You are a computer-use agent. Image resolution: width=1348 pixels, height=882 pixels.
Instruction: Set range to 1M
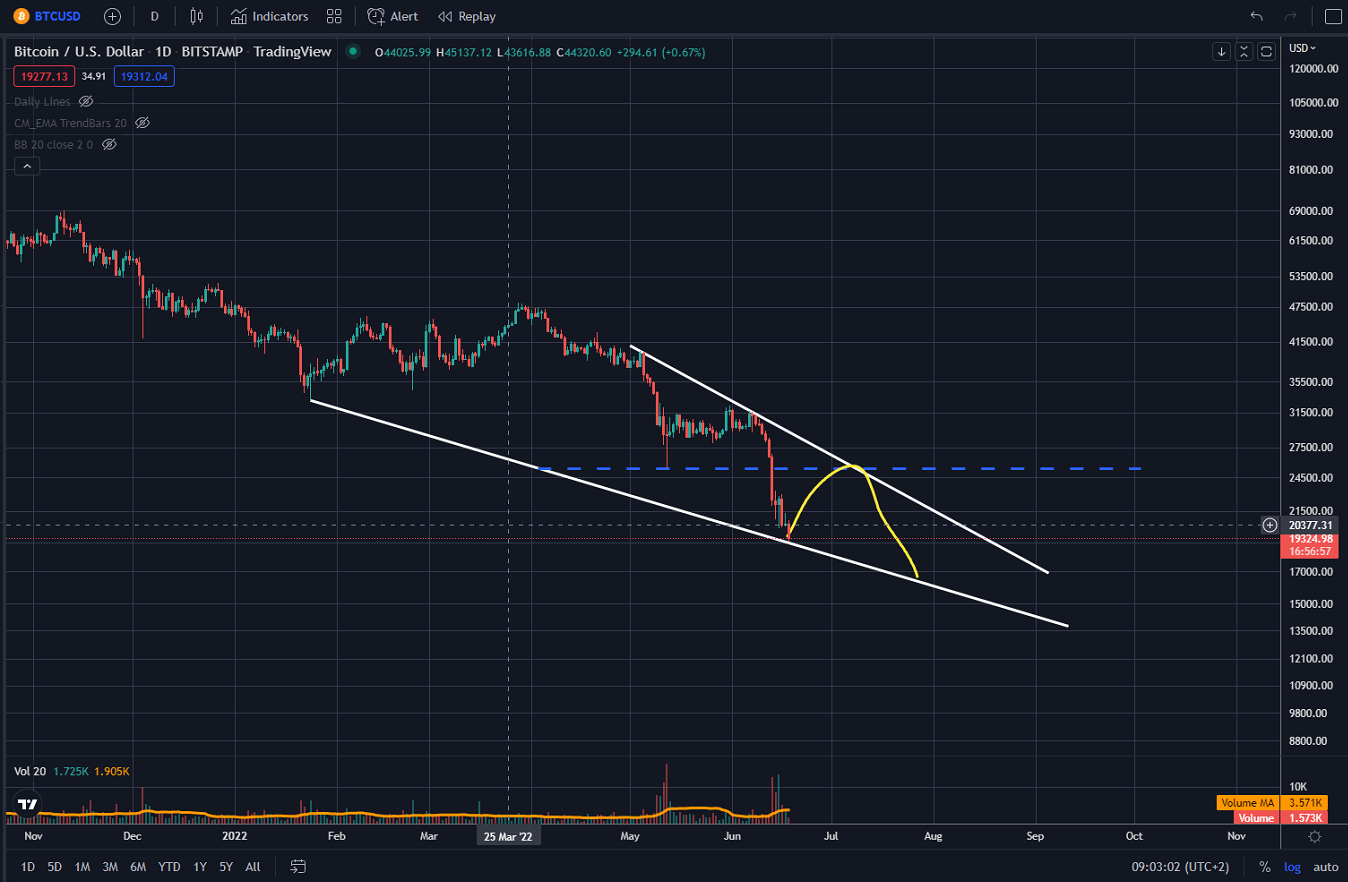pyautogui.click(x=82, y=867)
